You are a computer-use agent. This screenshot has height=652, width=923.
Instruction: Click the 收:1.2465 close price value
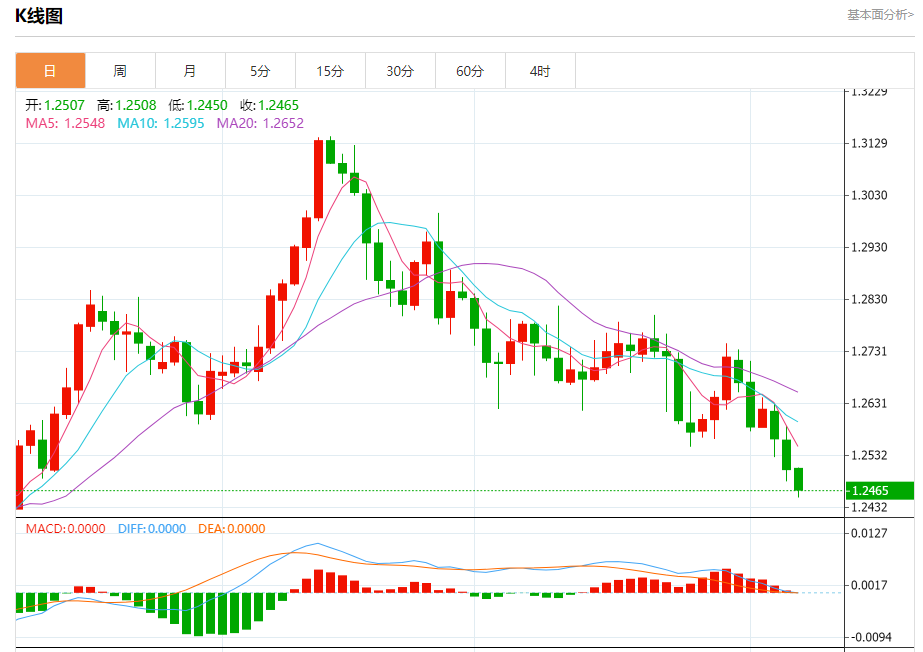point(270,105)
